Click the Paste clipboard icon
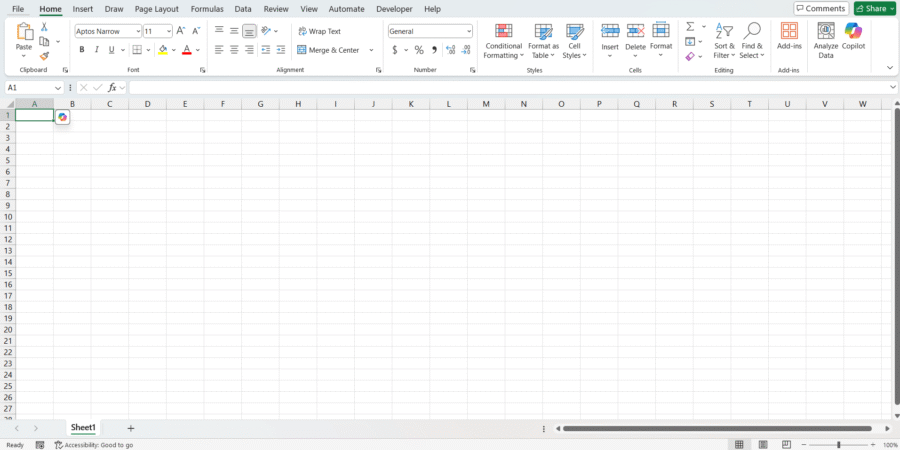This screenshot has height=450, width=900. [24, 32]
